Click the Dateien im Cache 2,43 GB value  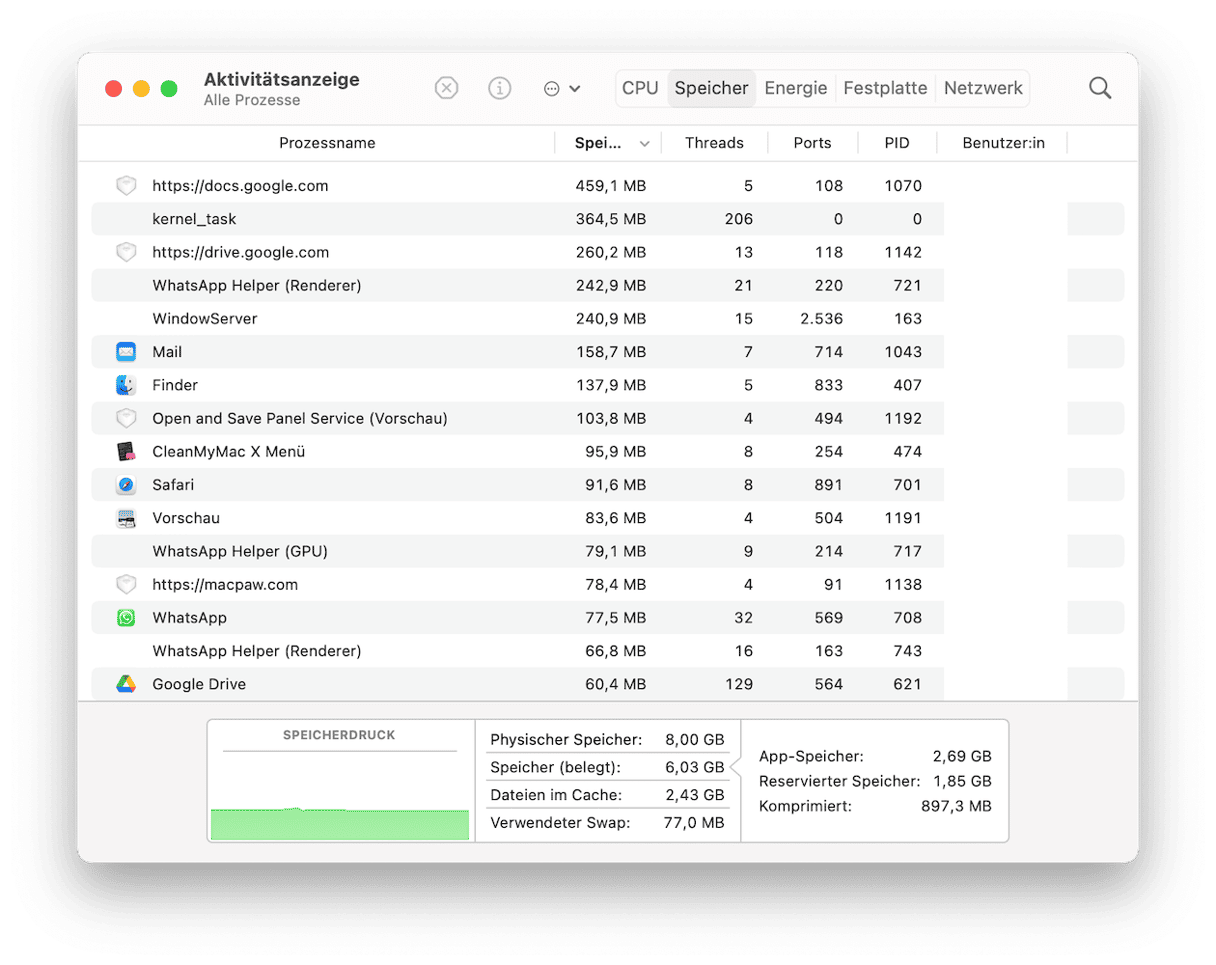click(694, 796)
